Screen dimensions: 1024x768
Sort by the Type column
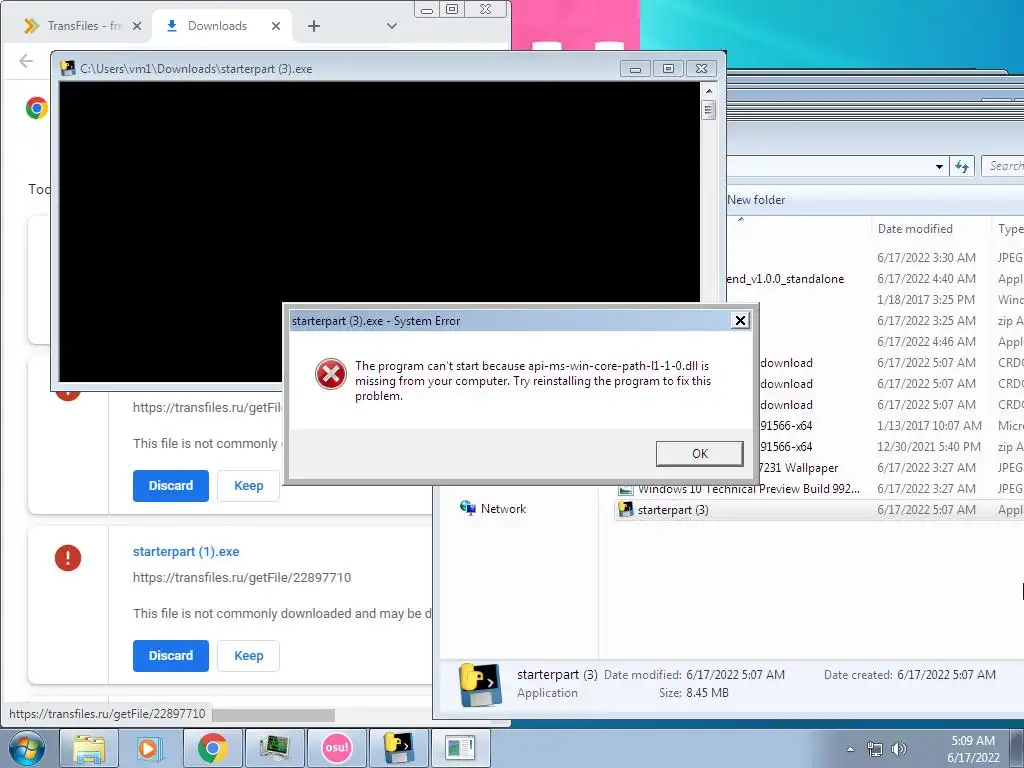(x=1008, y=229)
